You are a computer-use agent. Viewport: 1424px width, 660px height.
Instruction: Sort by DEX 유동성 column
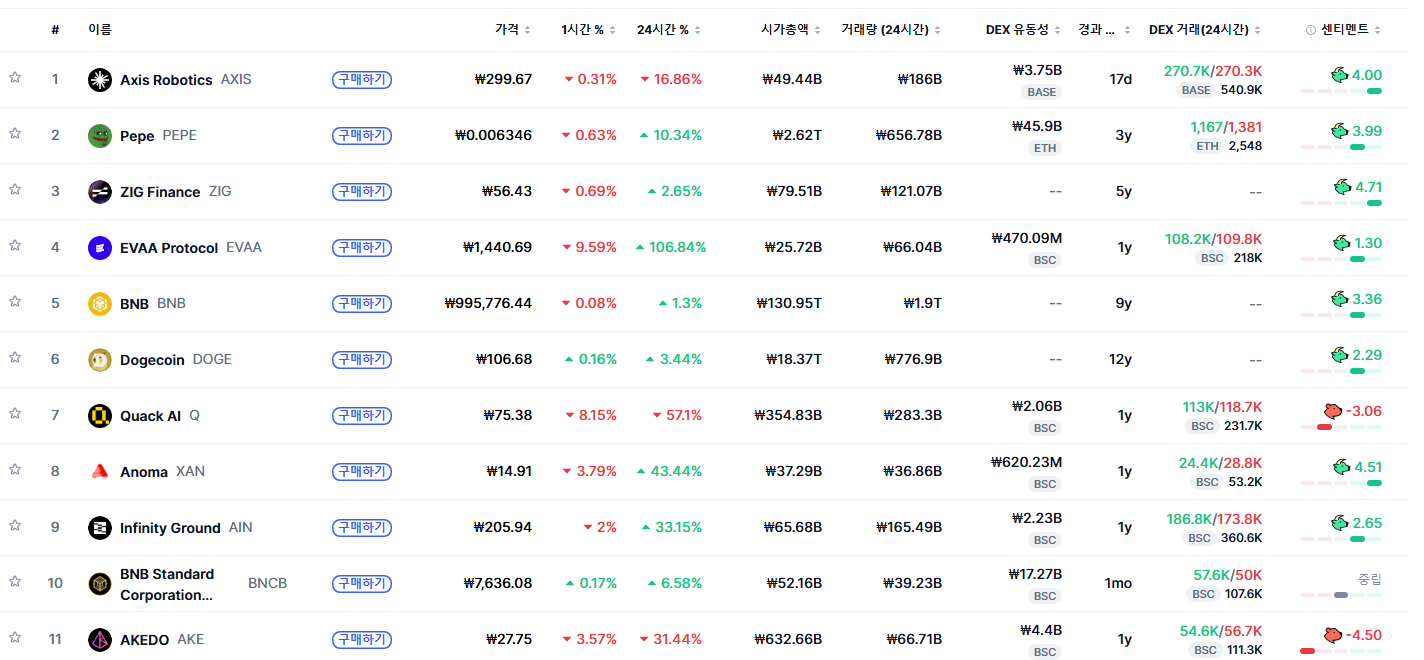1023,30
